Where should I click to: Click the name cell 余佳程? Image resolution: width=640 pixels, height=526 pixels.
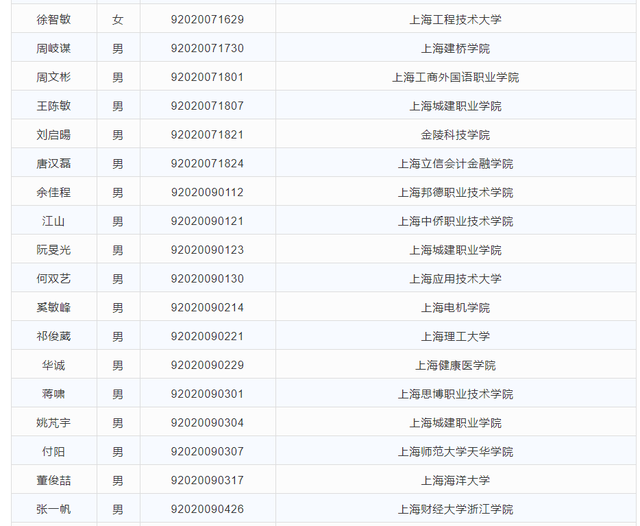53,192
